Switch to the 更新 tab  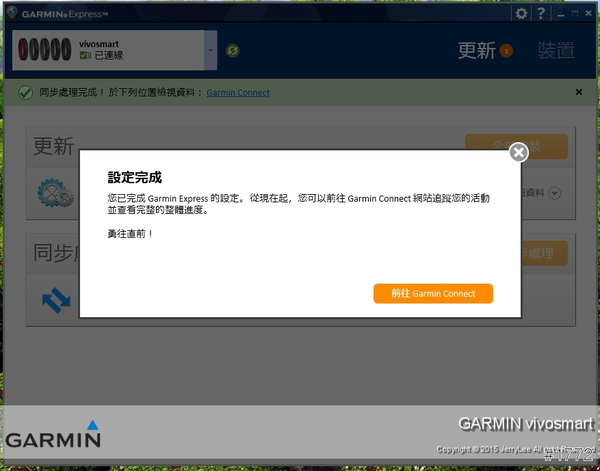[477, 51]
